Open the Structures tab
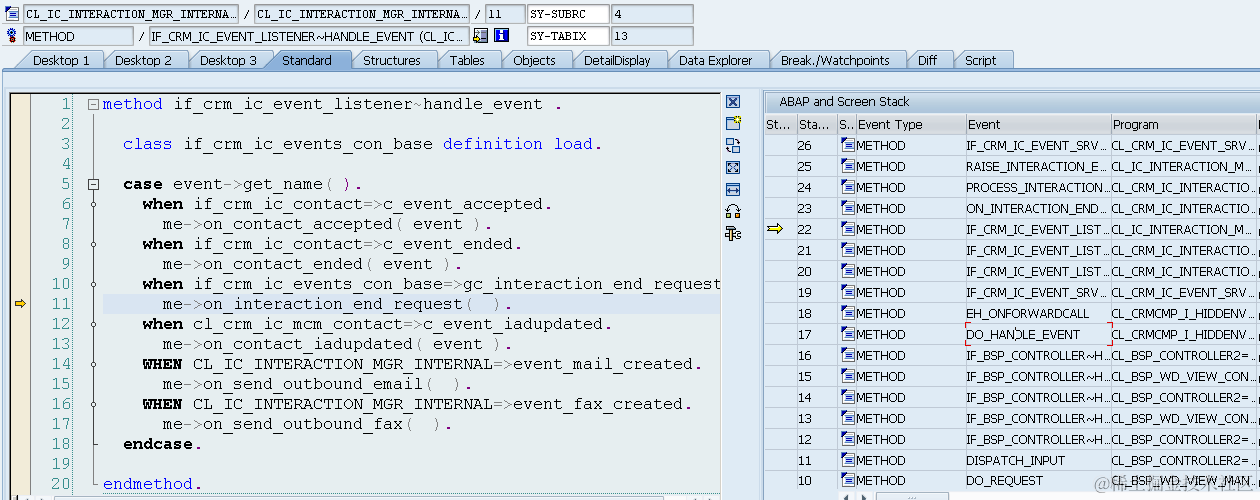 coord(392,60)
